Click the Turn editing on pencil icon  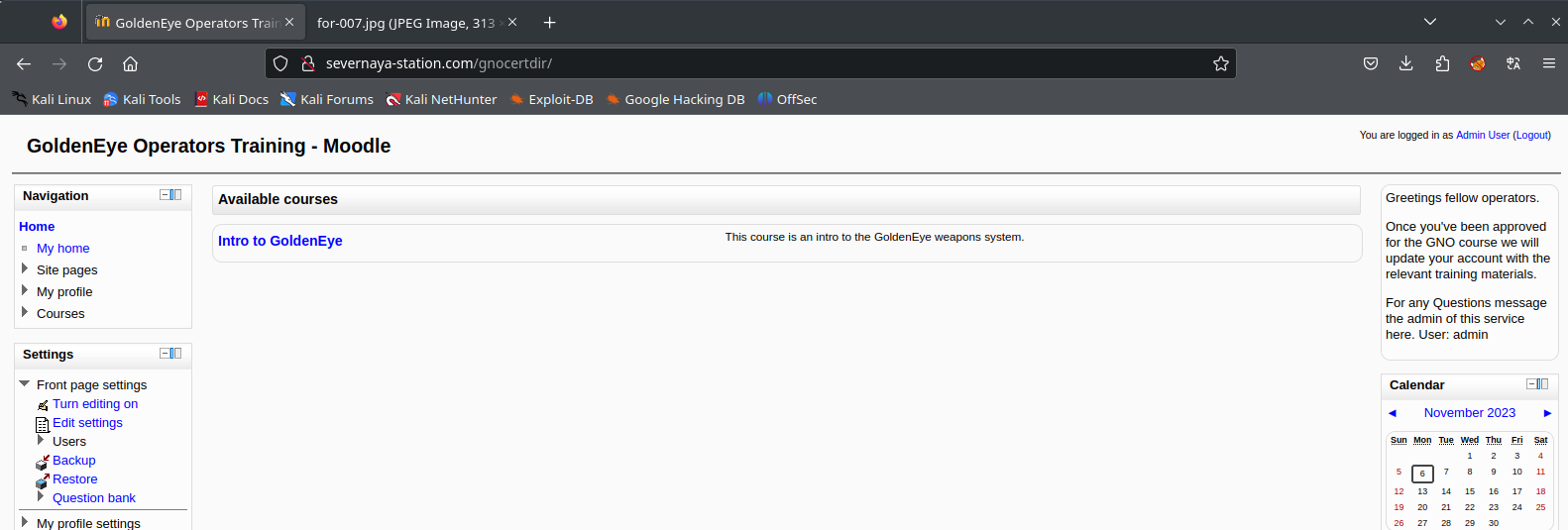coord(43,405)
